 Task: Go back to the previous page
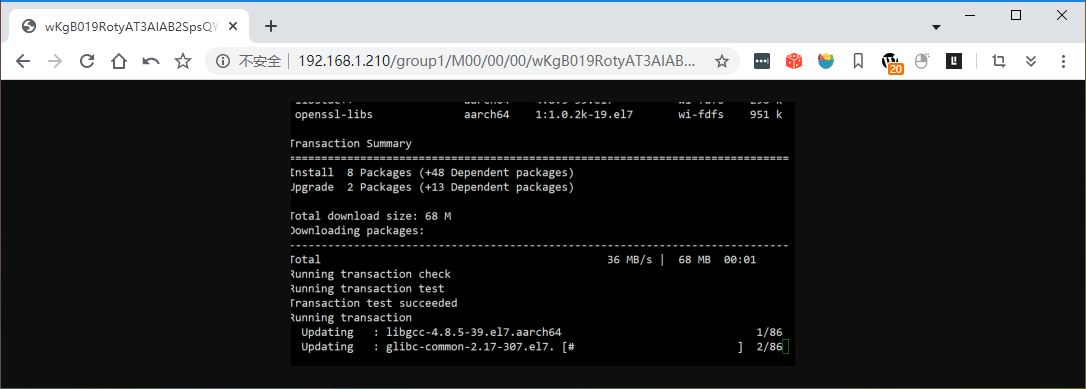pyautogui.click(x=23, y=62)
